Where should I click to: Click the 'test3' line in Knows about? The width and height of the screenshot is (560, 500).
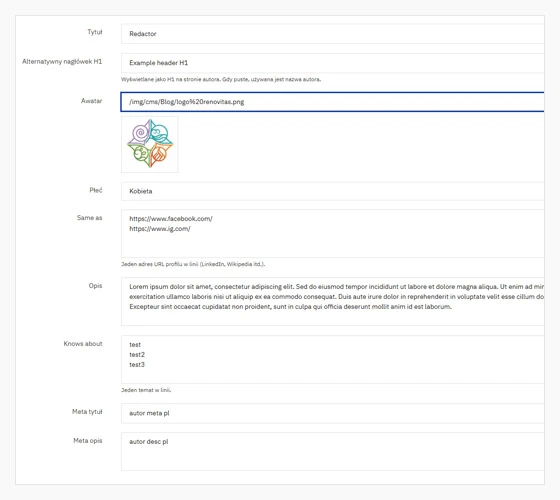pos(137,365)
